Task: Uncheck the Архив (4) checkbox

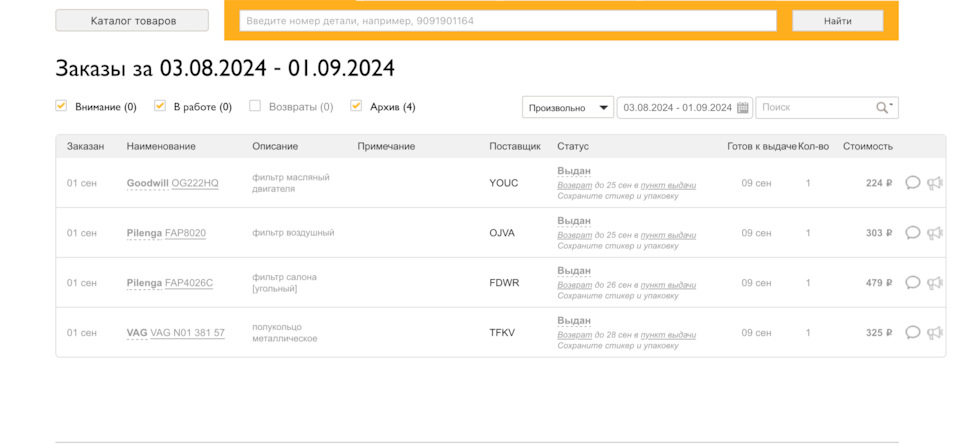Action: (x=356, y=106)
